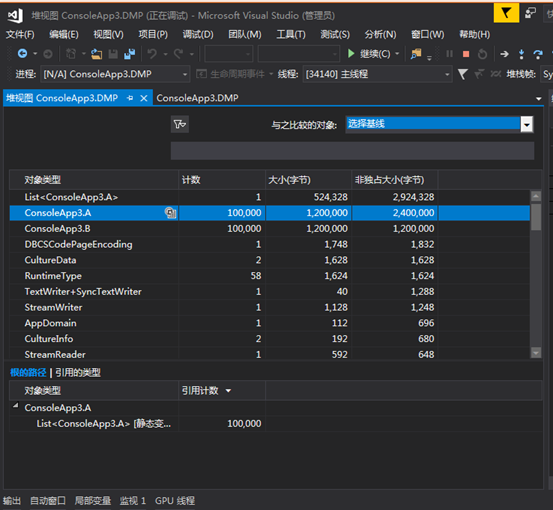Viewport: 553px width, 510px height.
Task: Expand the process ConsoleApp3.DMP dropdown
Action: [184, 74]
